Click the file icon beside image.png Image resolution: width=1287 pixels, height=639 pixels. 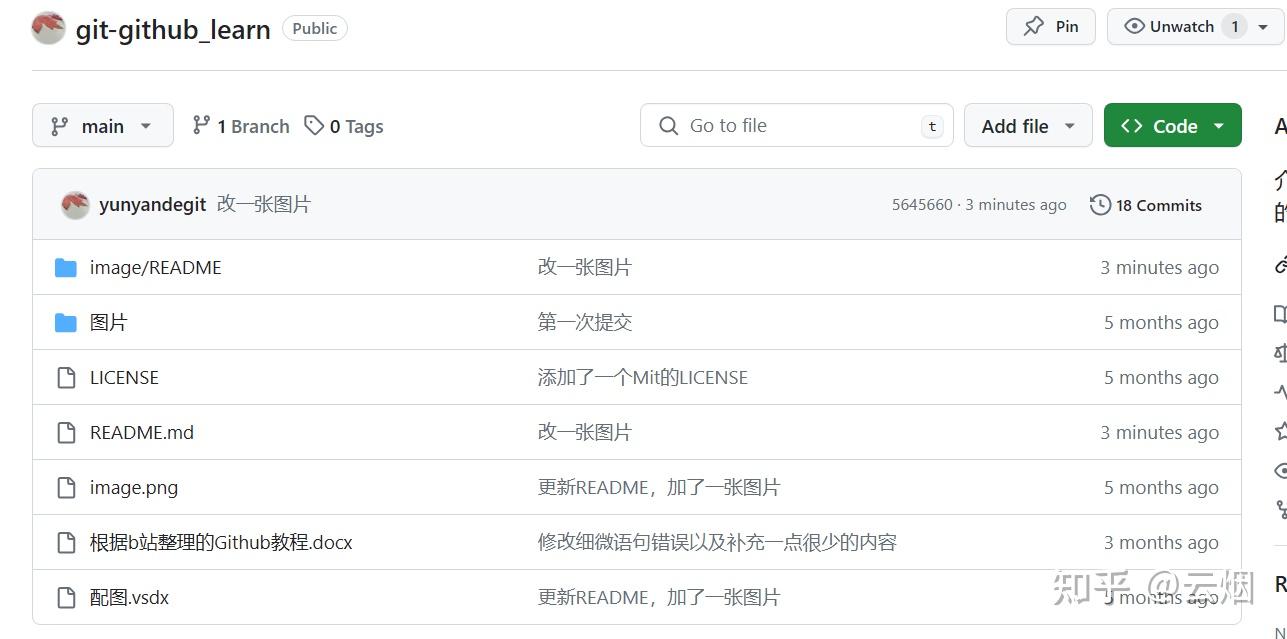(x=66, y=487)
